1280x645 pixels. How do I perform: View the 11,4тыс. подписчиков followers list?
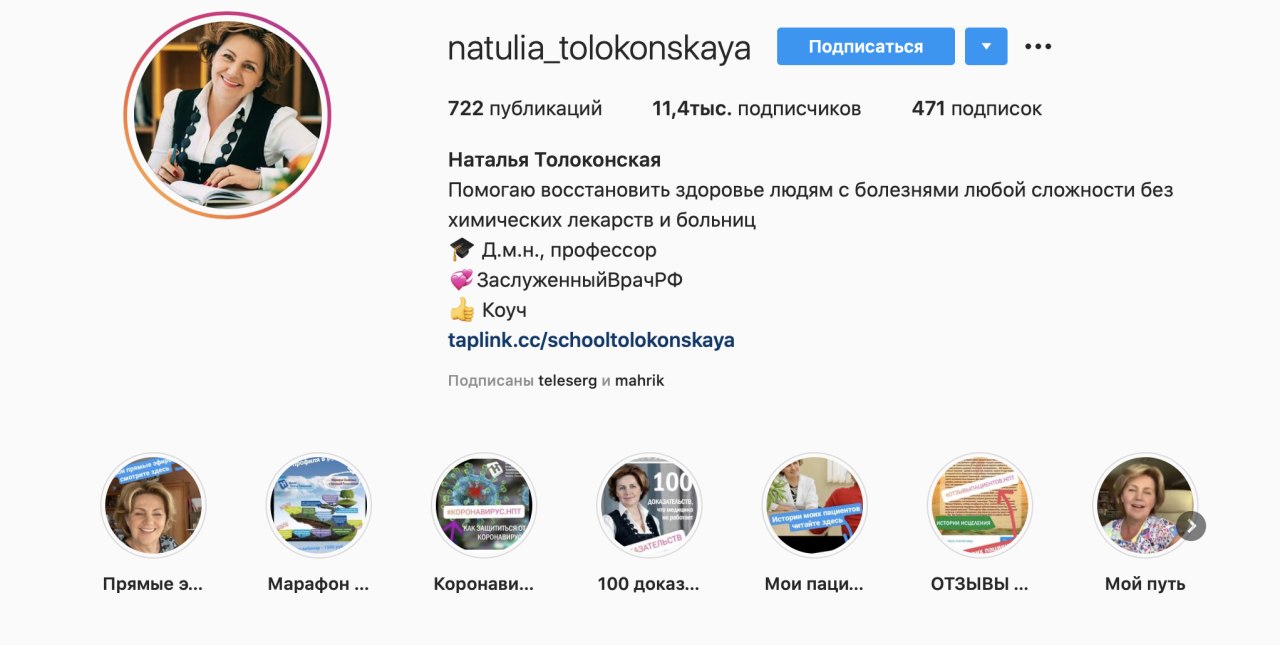(757, 109)
